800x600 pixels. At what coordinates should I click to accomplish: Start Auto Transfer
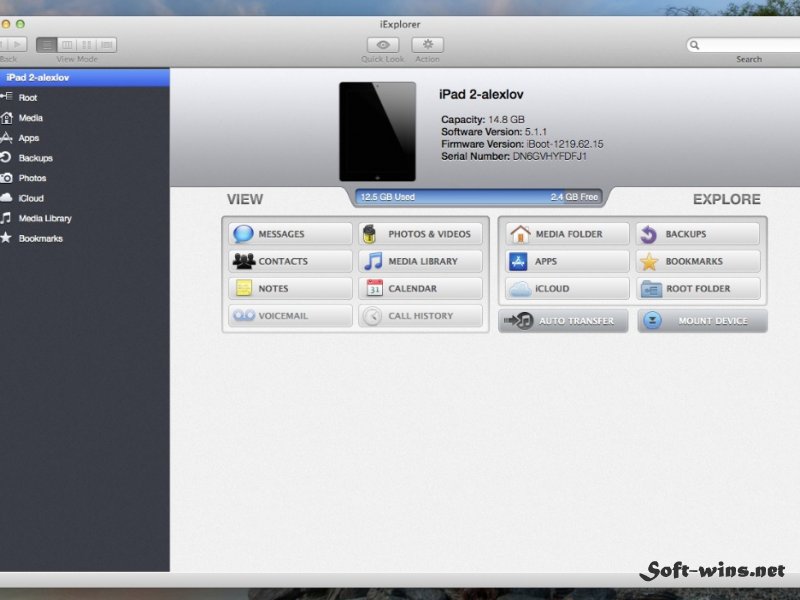click(563, 321)
